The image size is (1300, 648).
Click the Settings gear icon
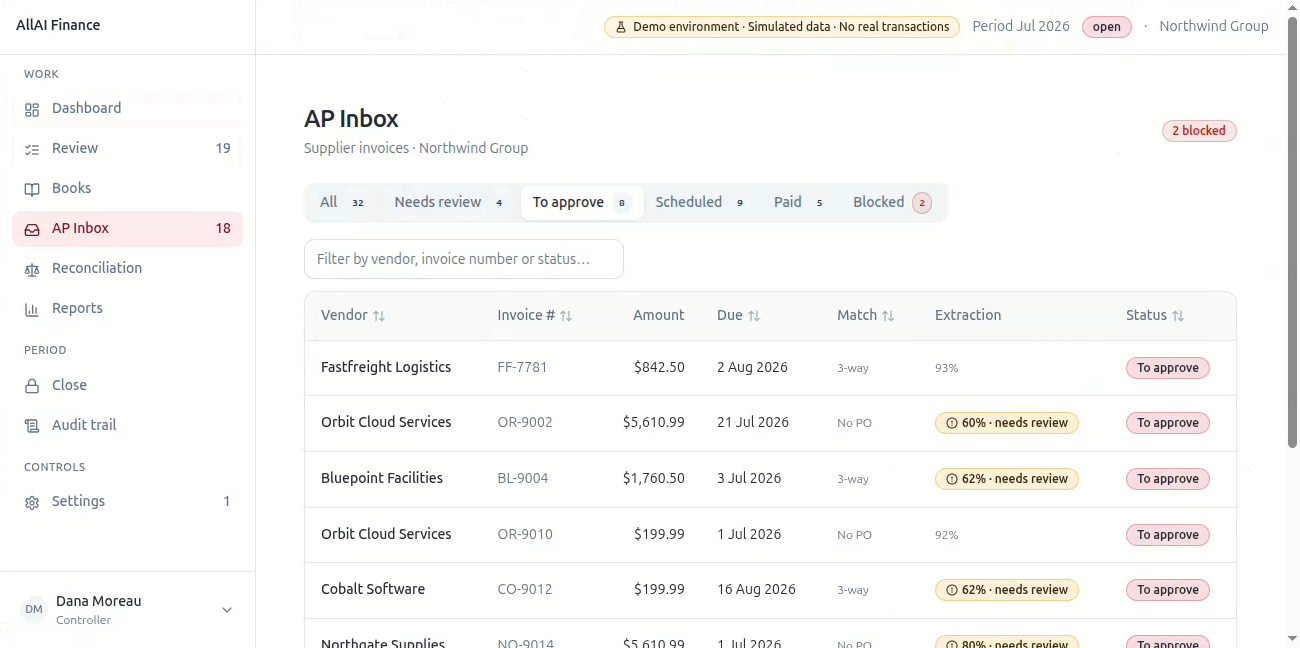pos(32,502)
